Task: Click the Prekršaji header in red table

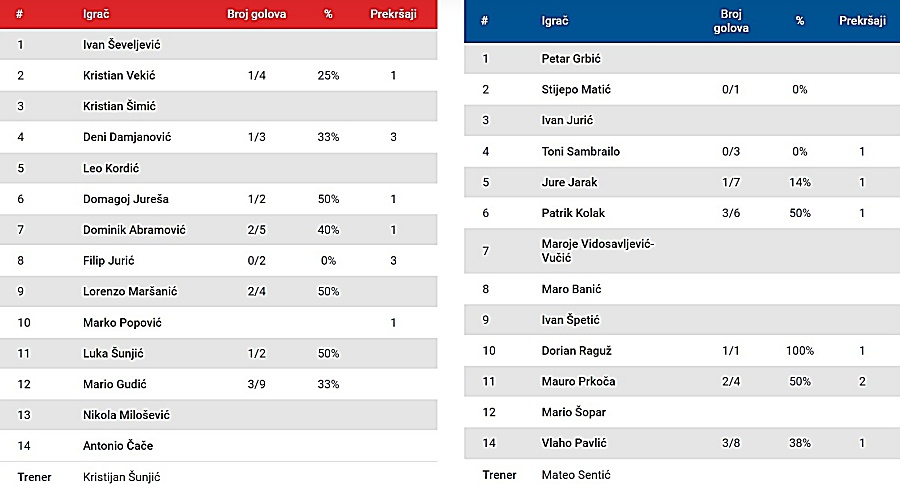Action: [393, 14]
